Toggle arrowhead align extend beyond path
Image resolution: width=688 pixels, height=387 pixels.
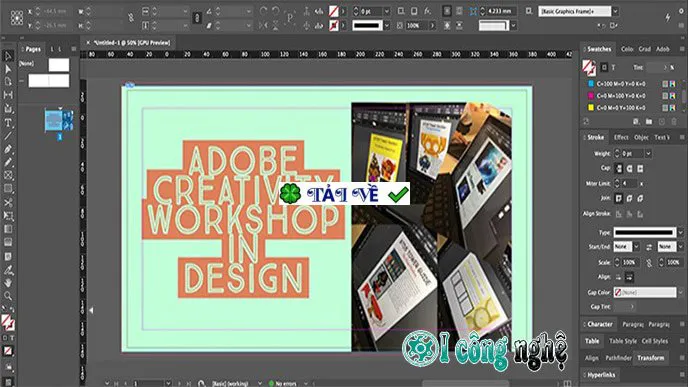click(618, 277)
